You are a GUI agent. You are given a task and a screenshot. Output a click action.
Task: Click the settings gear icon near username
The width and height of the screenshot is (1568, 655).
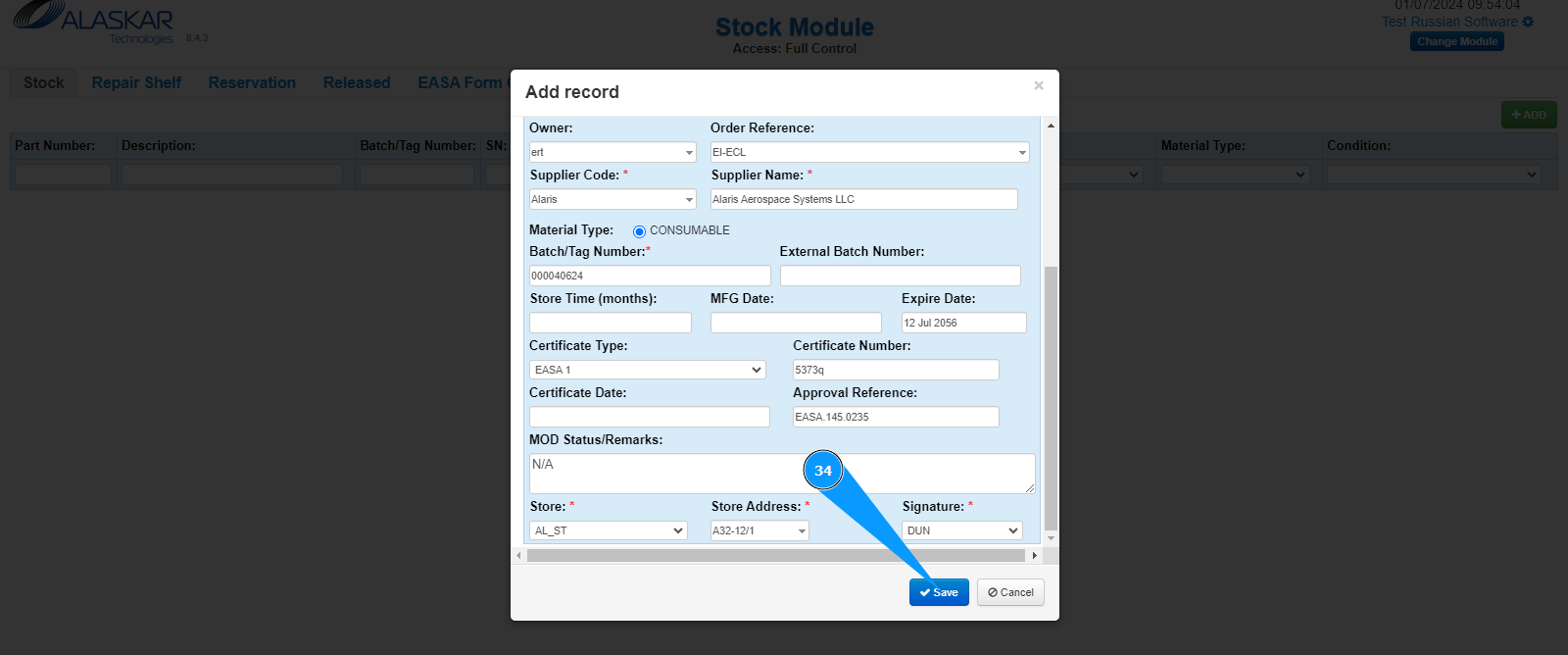tap(1528, 22)
